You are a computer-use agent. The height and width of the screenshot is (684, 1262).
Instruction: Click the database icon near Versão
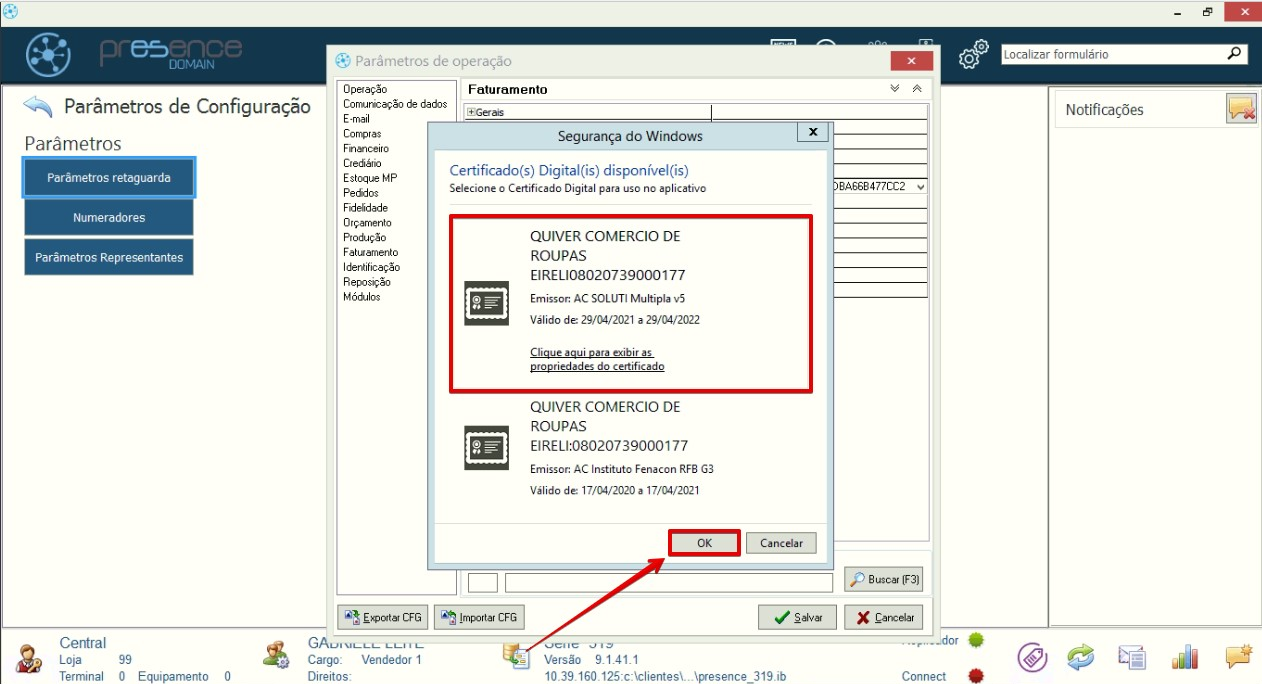pyautogui.click(x=517, y=656)
